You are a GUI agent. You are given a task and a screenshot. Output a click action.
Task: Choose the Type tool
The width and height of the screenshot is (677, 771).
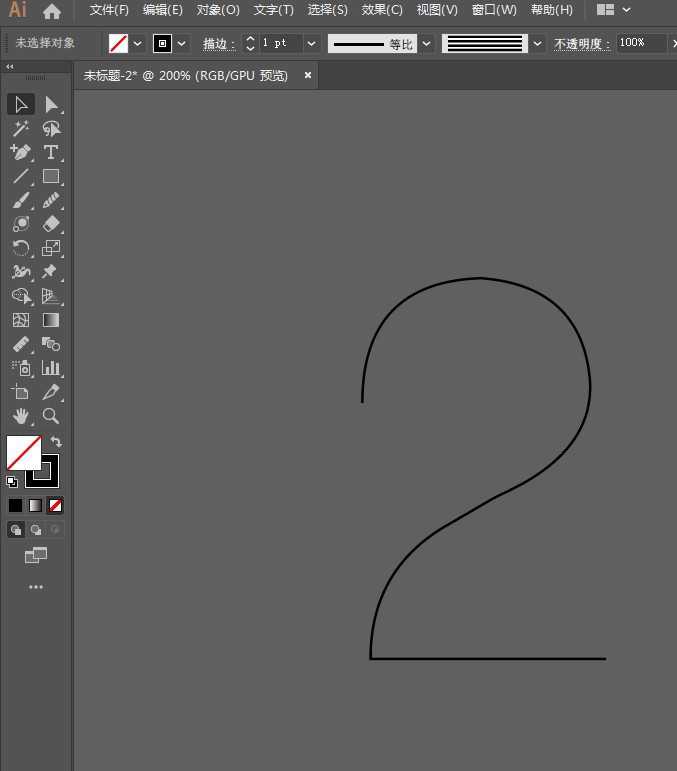[x=50, y=152]
